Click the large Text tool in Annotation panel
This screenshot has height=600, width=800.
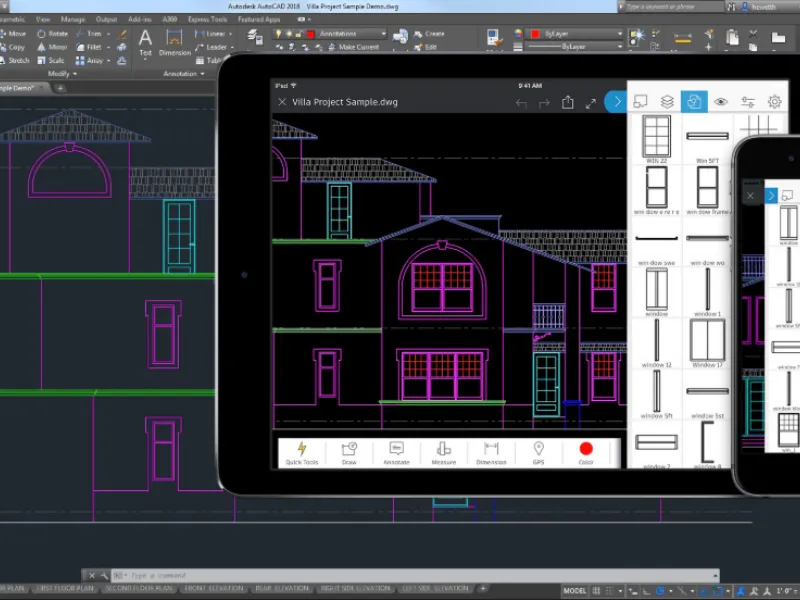[145, 43]
